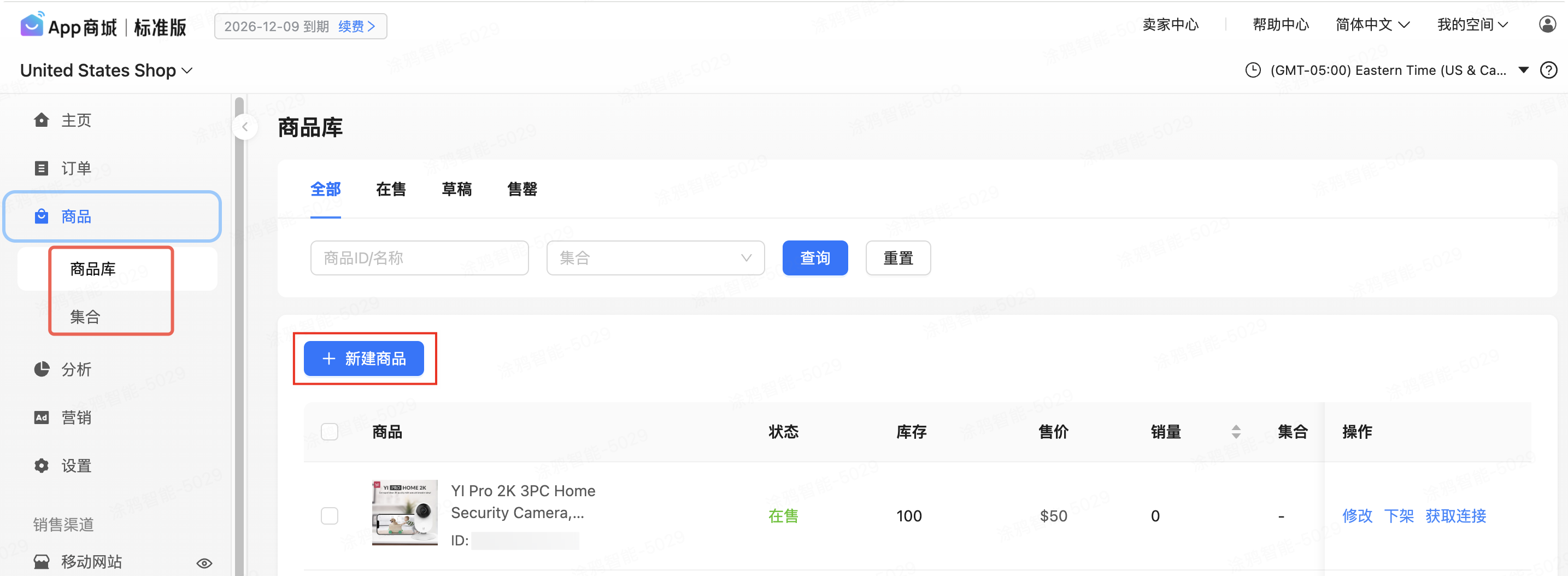
Task: Open the 设置 settings gear icon
Action: (41, 465)
